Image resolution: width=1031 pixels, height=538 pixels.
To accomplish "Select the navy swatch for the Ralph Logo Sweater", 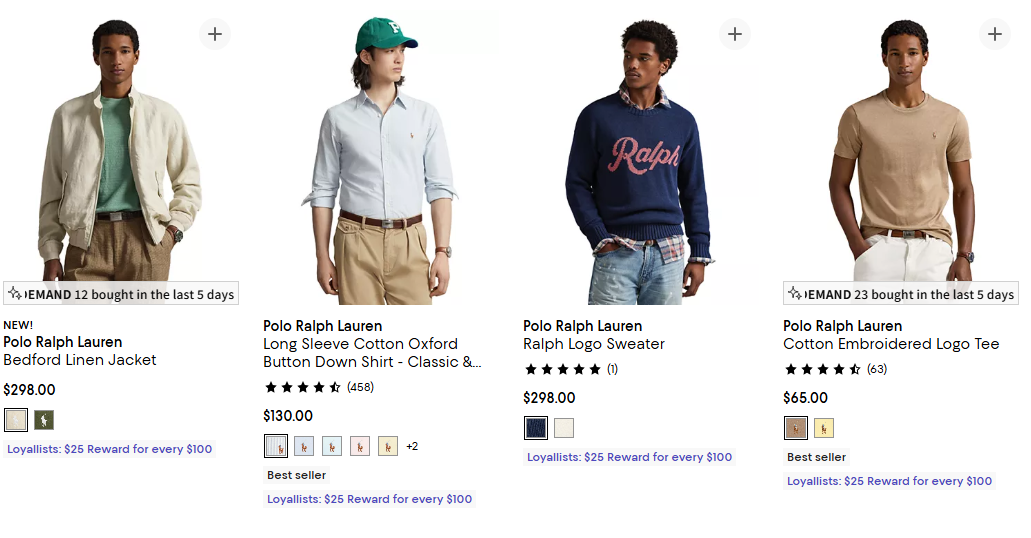I will click(x=536, y=428).
